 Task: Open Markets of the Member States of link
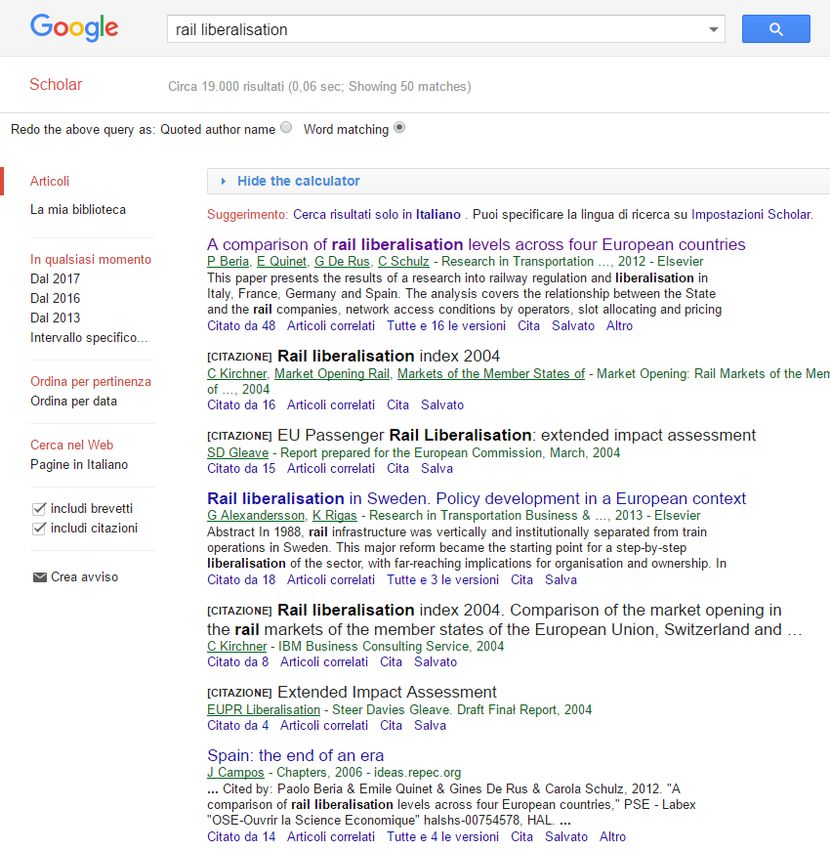point(491,374)
